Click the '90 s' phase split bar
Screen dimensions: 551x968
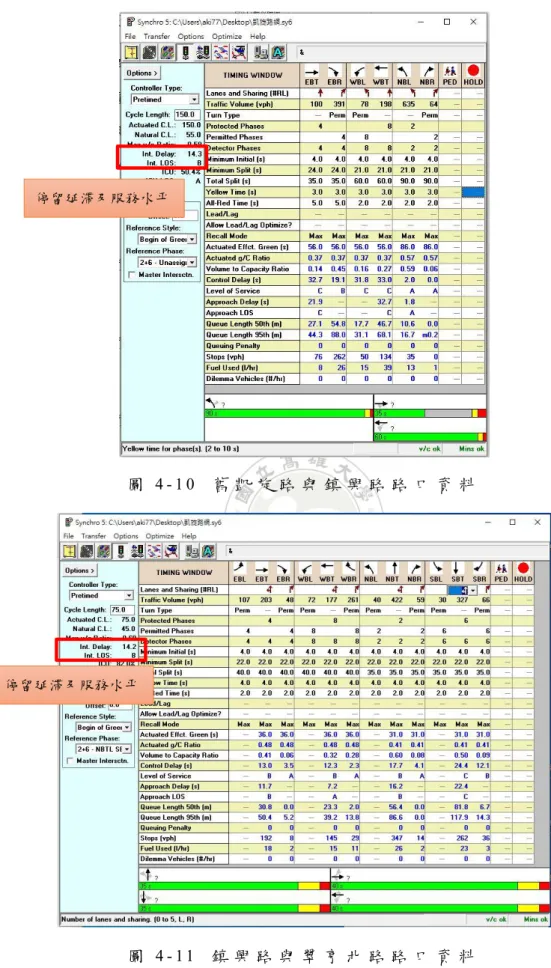click(288, 413)
